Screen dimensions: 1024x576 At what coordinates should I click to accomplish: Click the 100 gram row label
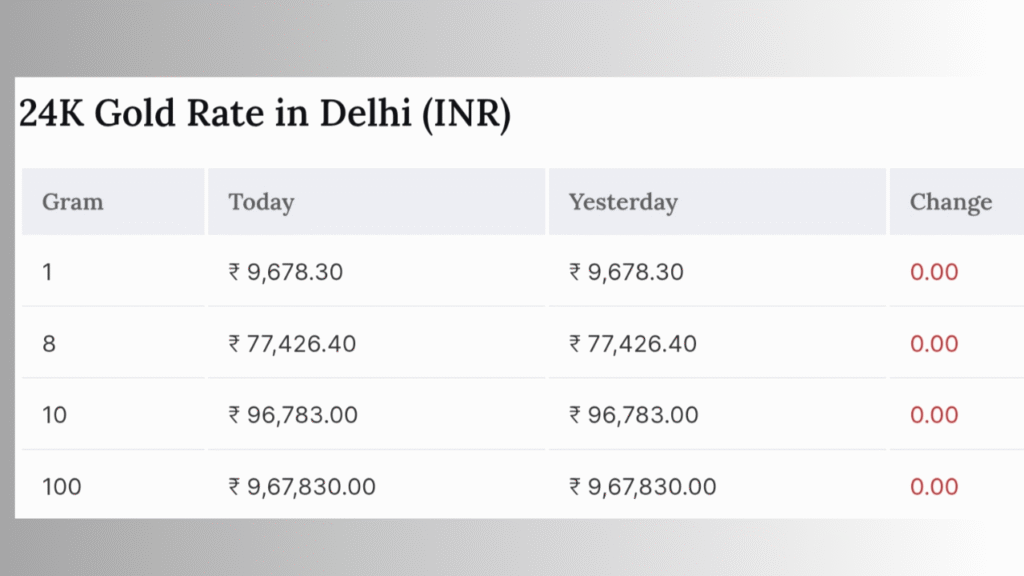tap(62, 487)
